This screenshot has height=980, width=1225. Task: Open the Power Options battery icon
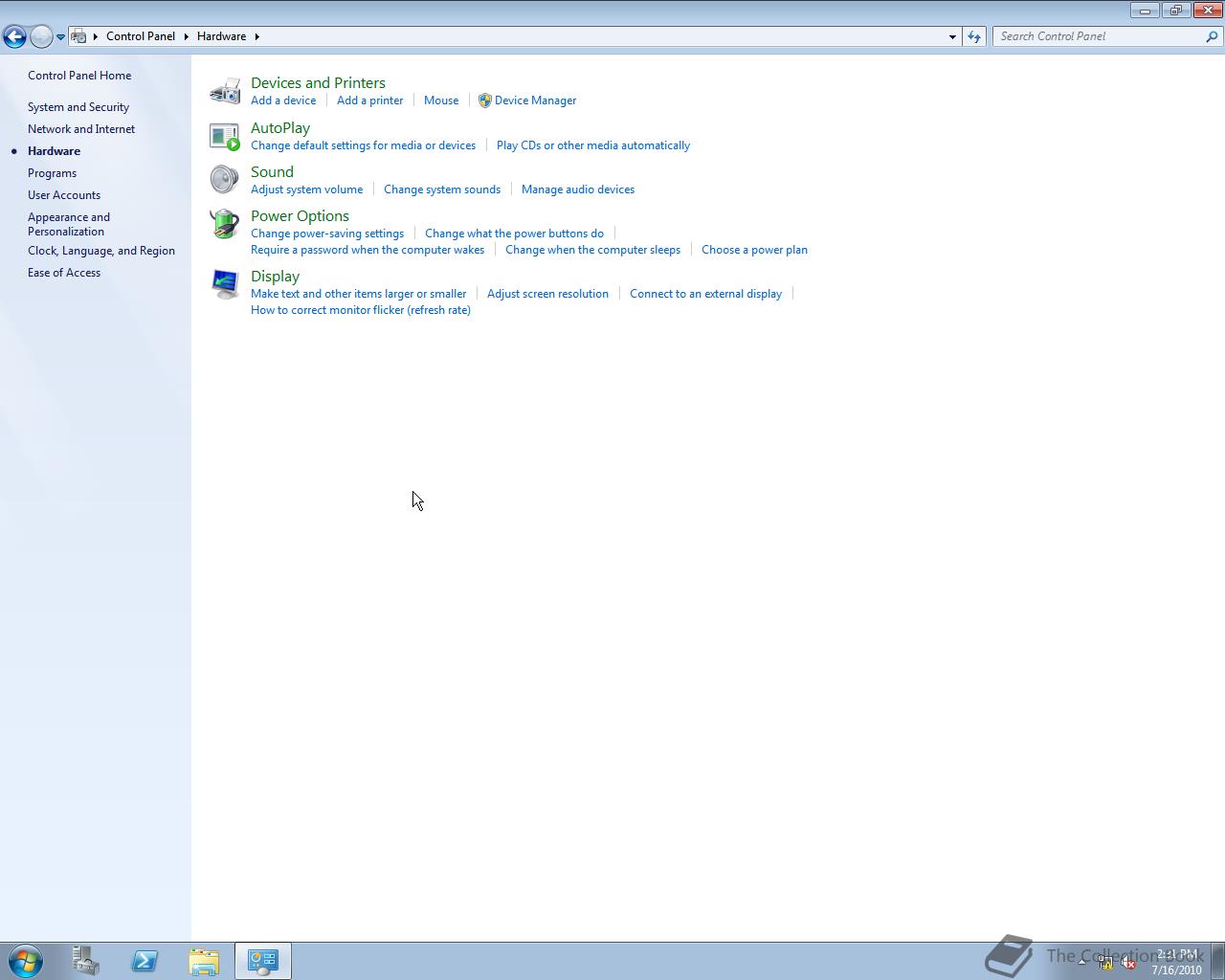point(225,224)
